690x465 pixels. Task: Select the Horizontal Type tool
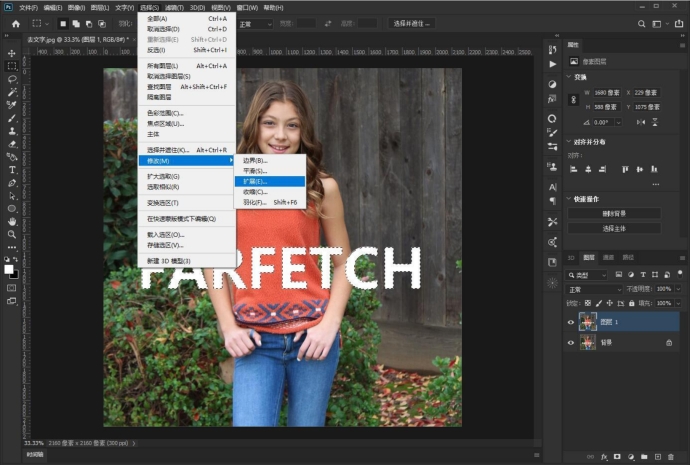(12, 170)
